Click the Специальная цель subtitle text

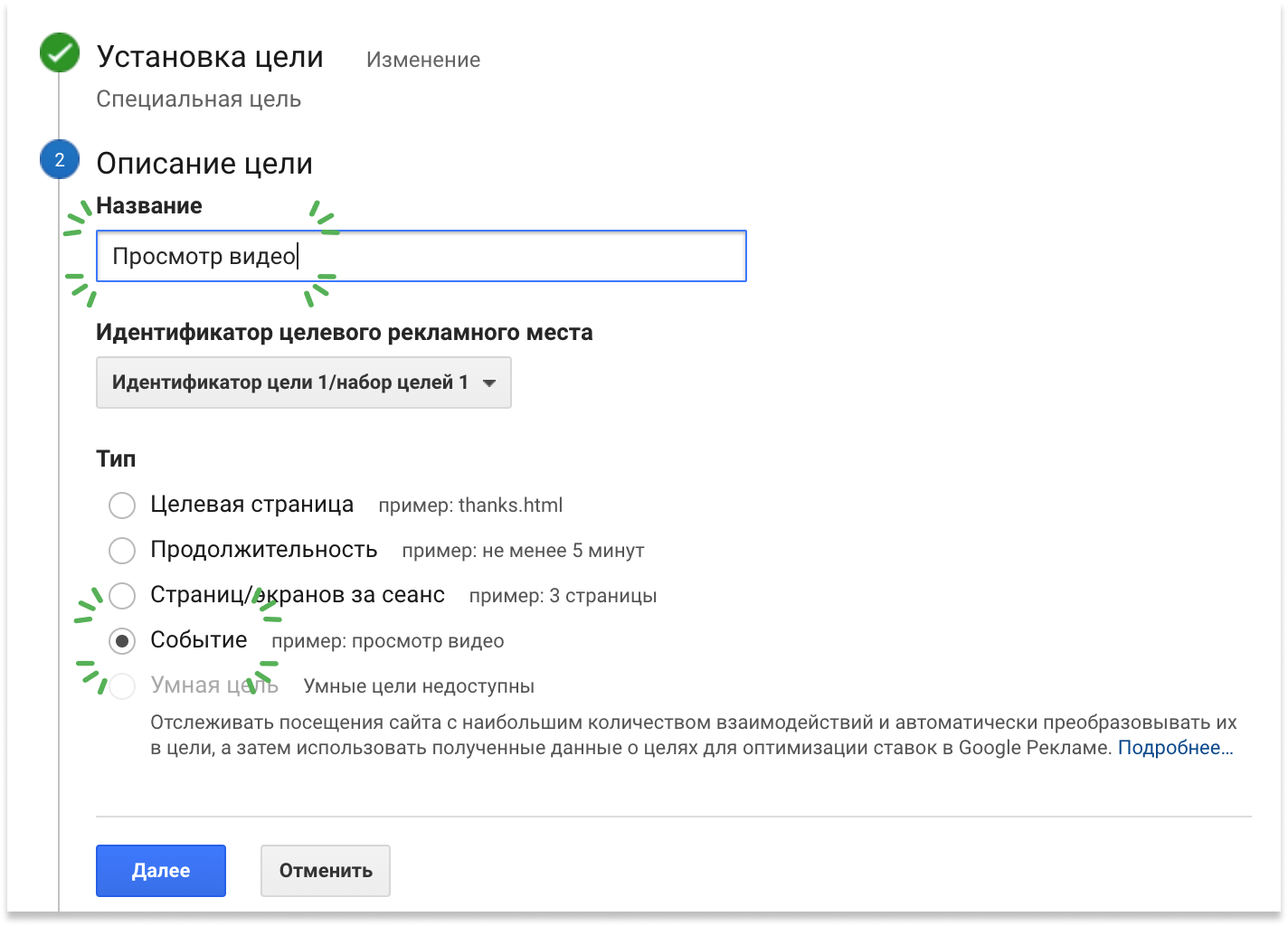coord(199,99)
